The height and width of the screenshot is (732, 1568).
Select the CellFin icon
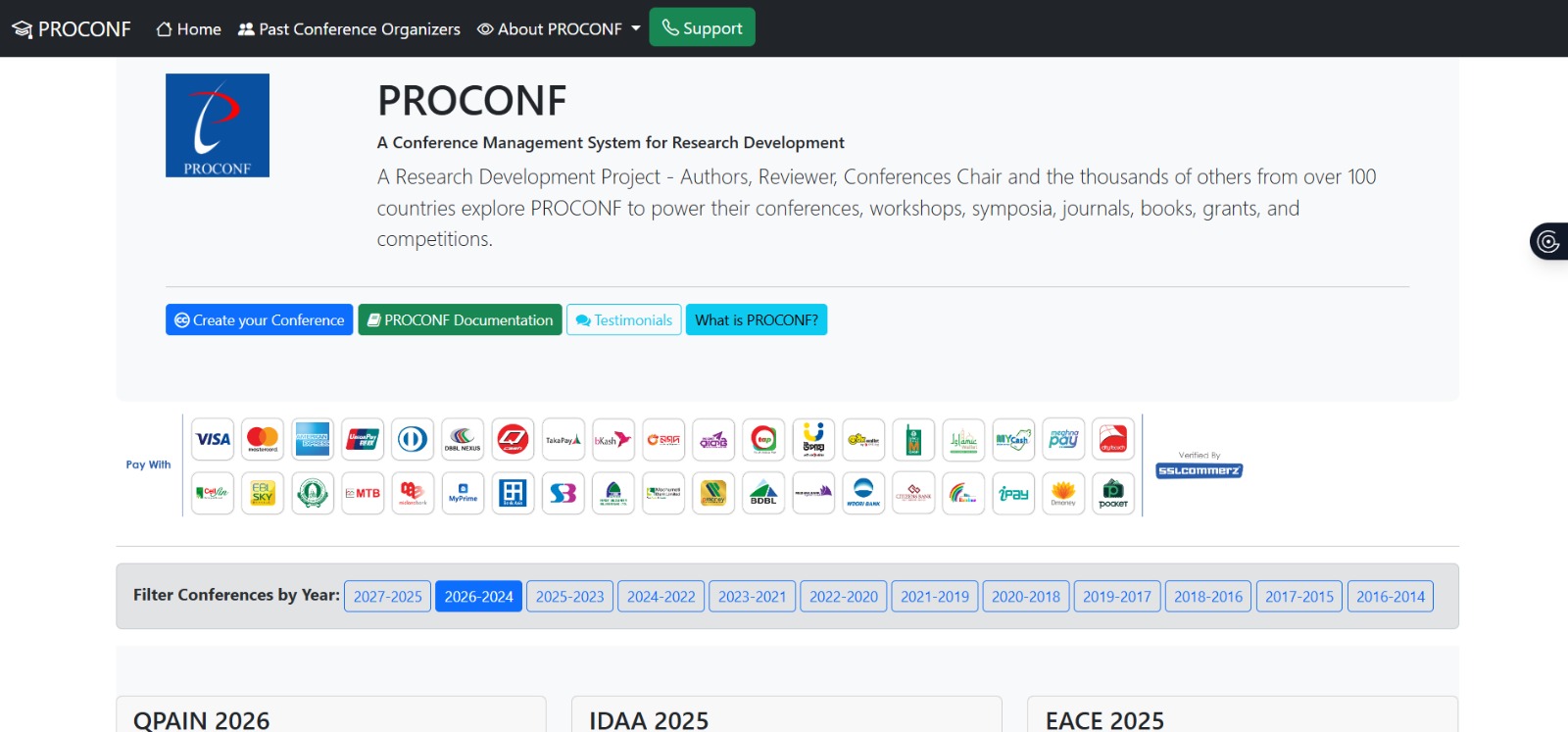point(213,493)
